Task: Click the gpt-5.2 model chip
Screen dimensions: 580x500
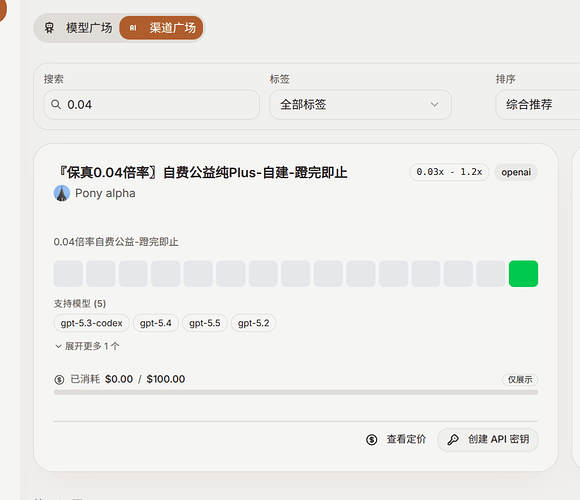Action: point(253,323)
